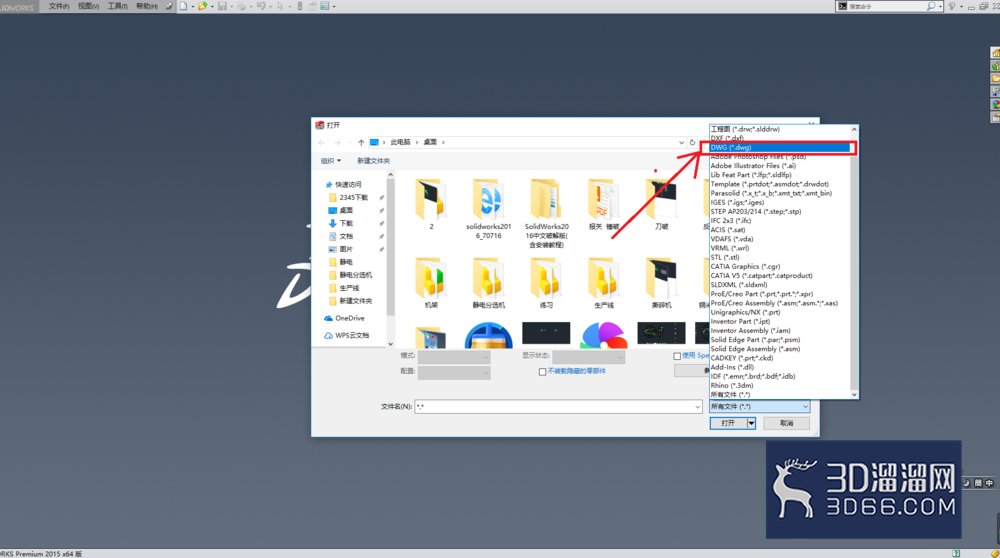Select 工程图 (*.drw;*.slddrw) file type
The width and height of the screenshot is (1000, 558).
[779, 129]
